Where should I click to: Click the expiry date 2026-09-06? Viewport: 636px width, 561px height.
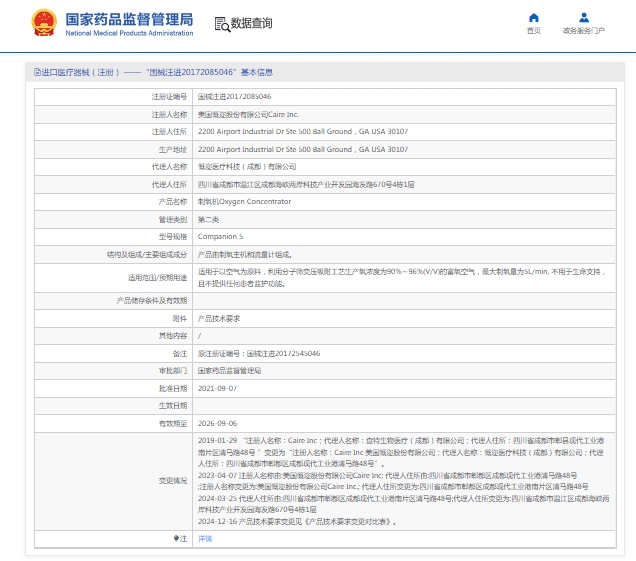pos(217,423)
